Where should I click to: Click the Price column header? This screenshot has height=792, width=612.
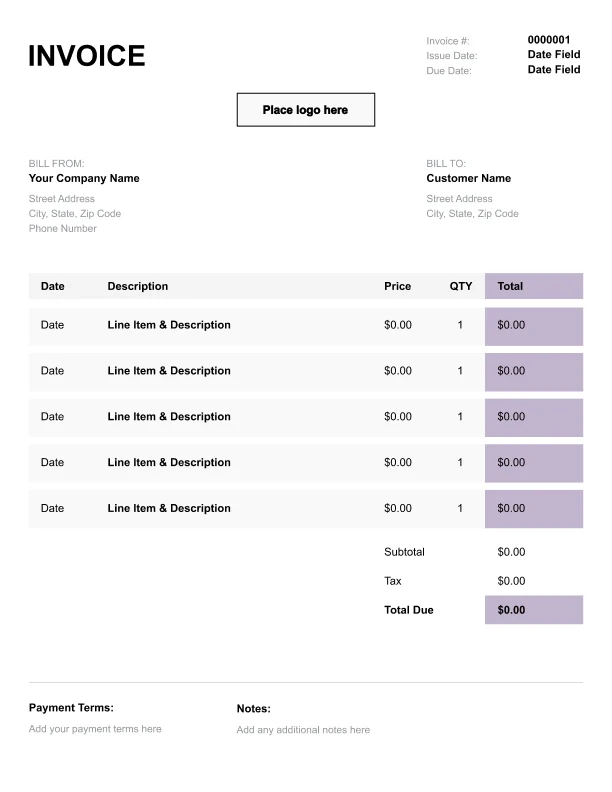[x=397, y=286]
